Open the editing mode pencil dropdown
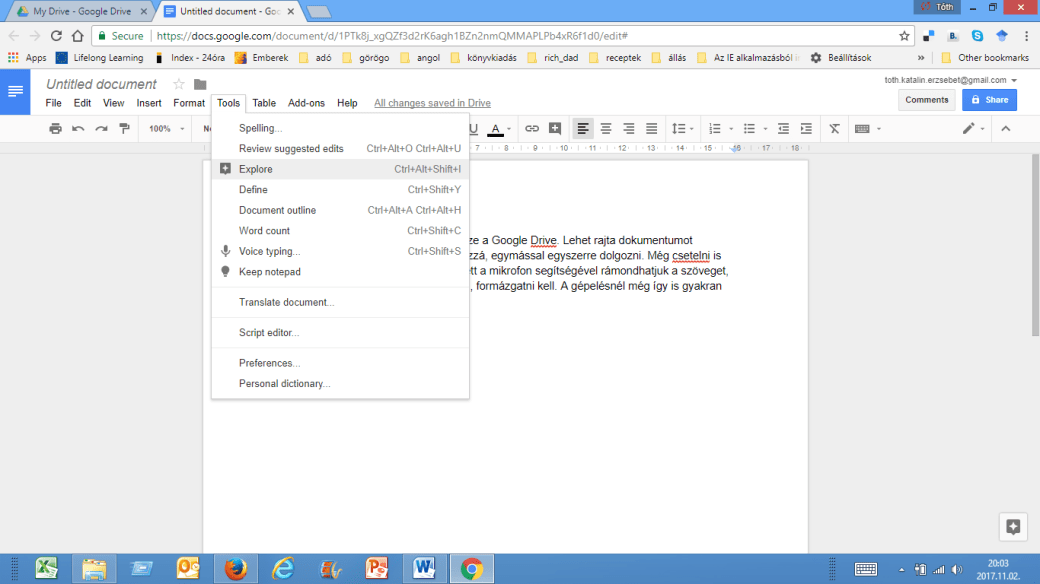The height and width of the screenshot is (584, 1040). (973, 129)
